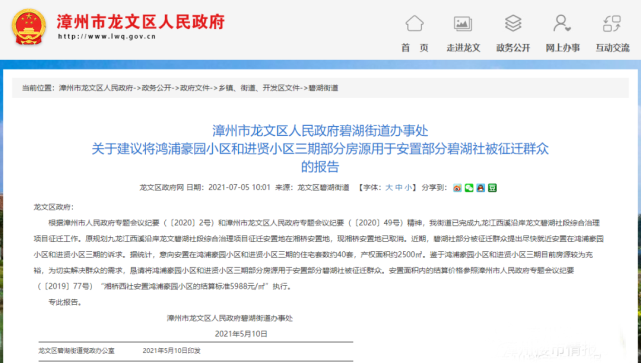Click 分享到 label
The height and width of the screenshot is (363, 641).
pyautogui.click(x=434, y=188)
